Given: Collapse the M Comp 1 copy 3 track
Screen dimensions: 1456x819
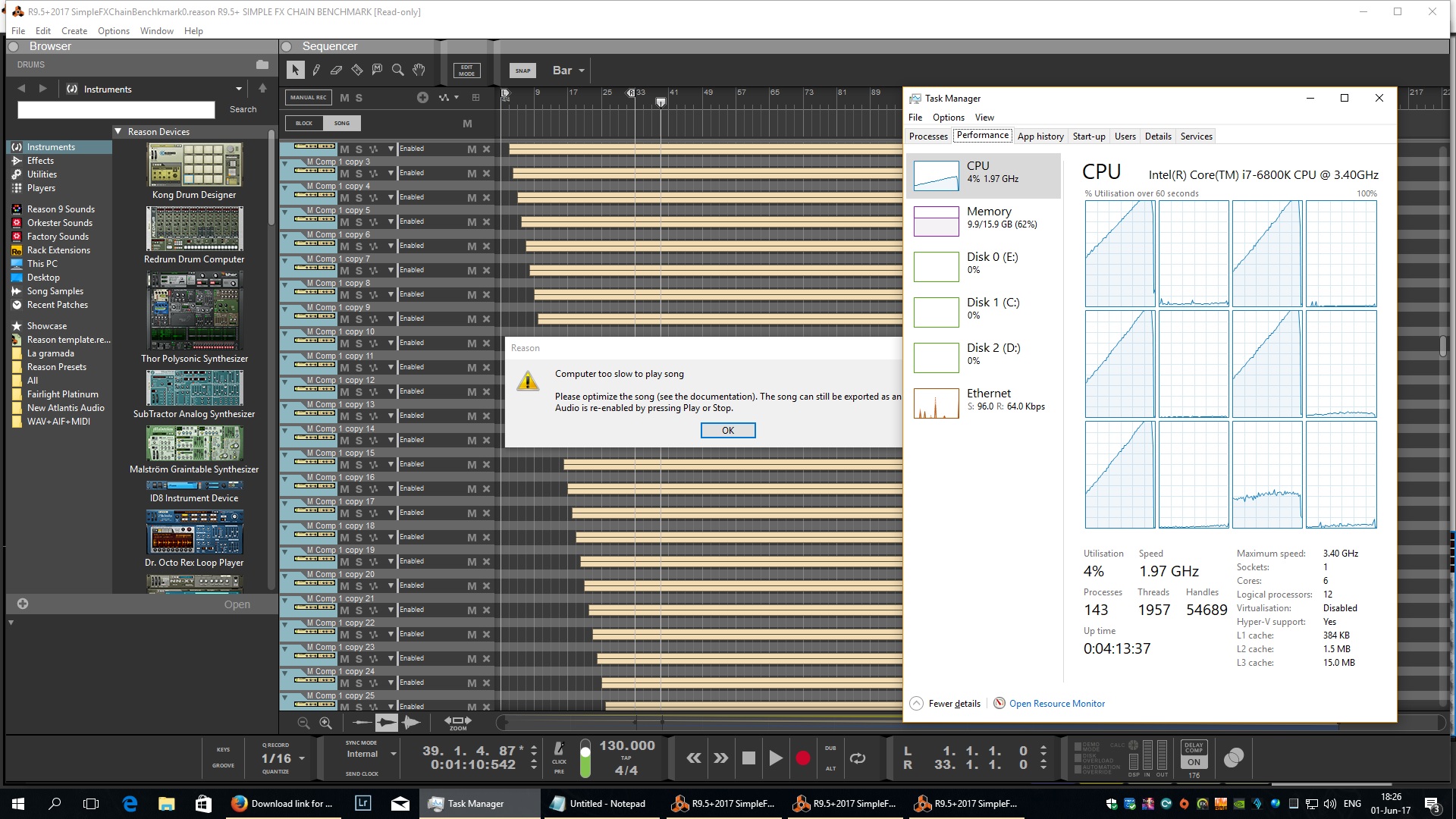Looking at the screenshot, I should pos(285,163).
